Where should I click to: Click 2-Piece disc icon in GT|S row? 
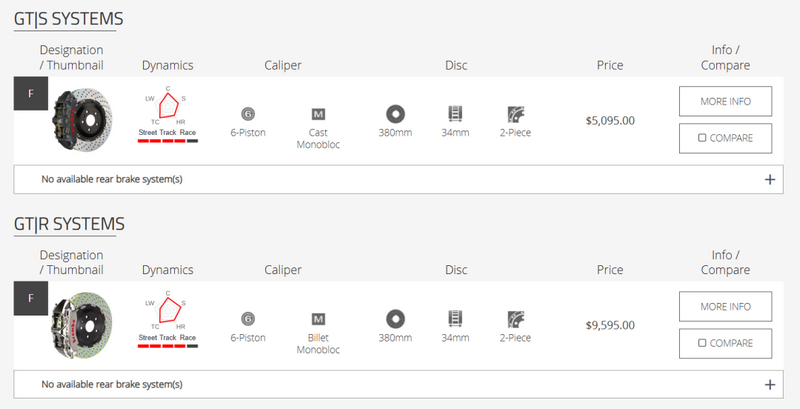pos(516,113)
